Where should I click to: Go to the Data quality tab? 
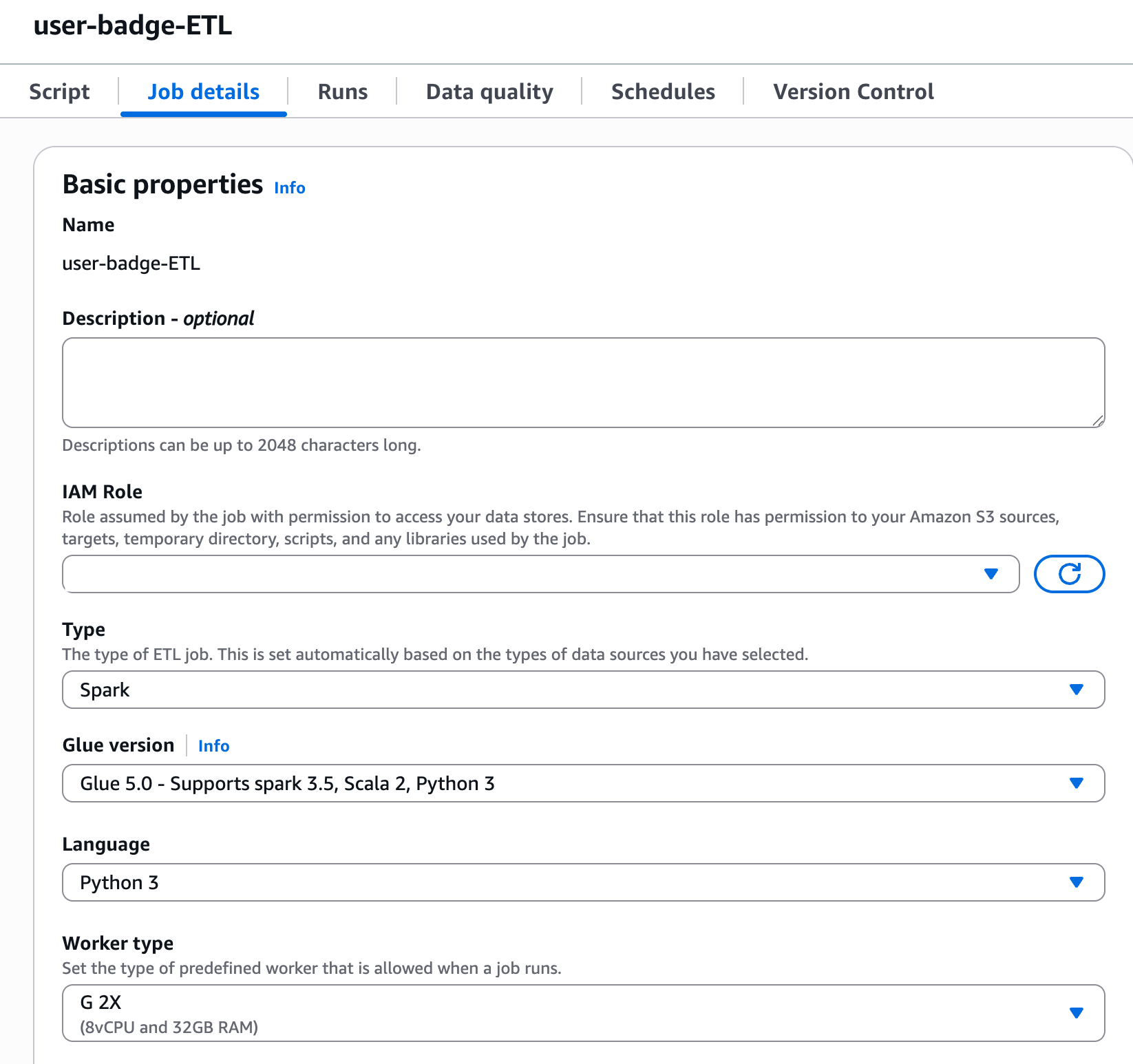click(489, 92)
